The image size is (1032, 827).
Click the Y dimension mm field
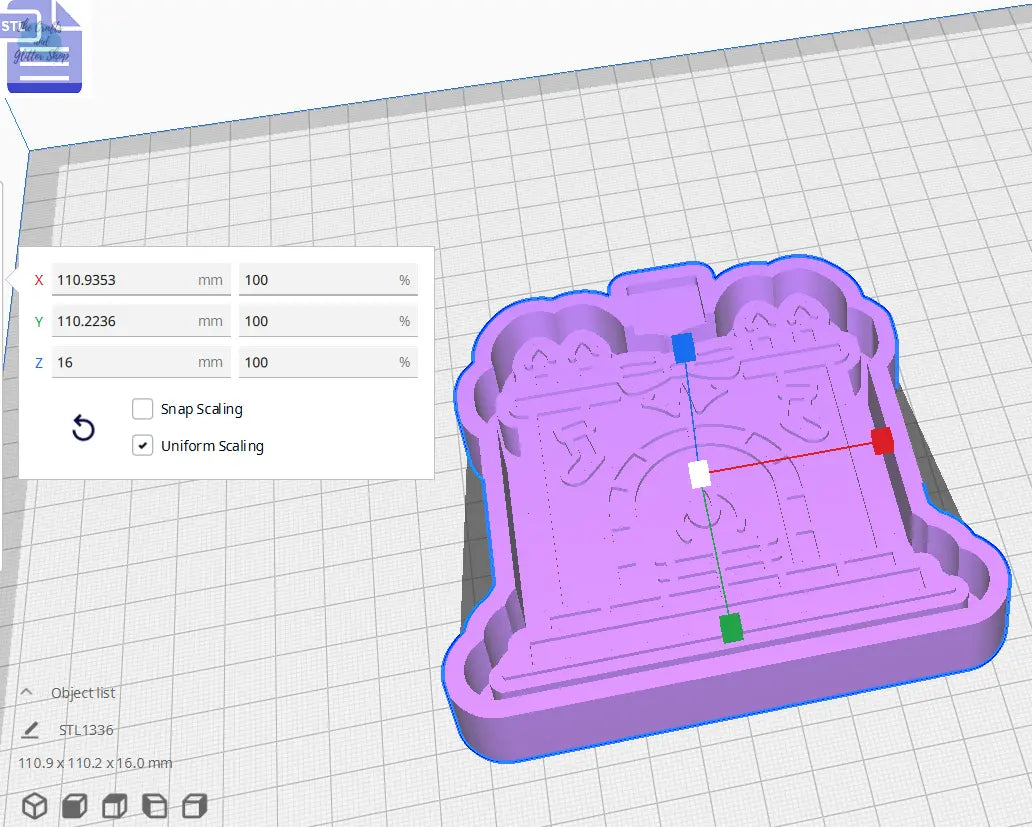(x=125, y=321)
